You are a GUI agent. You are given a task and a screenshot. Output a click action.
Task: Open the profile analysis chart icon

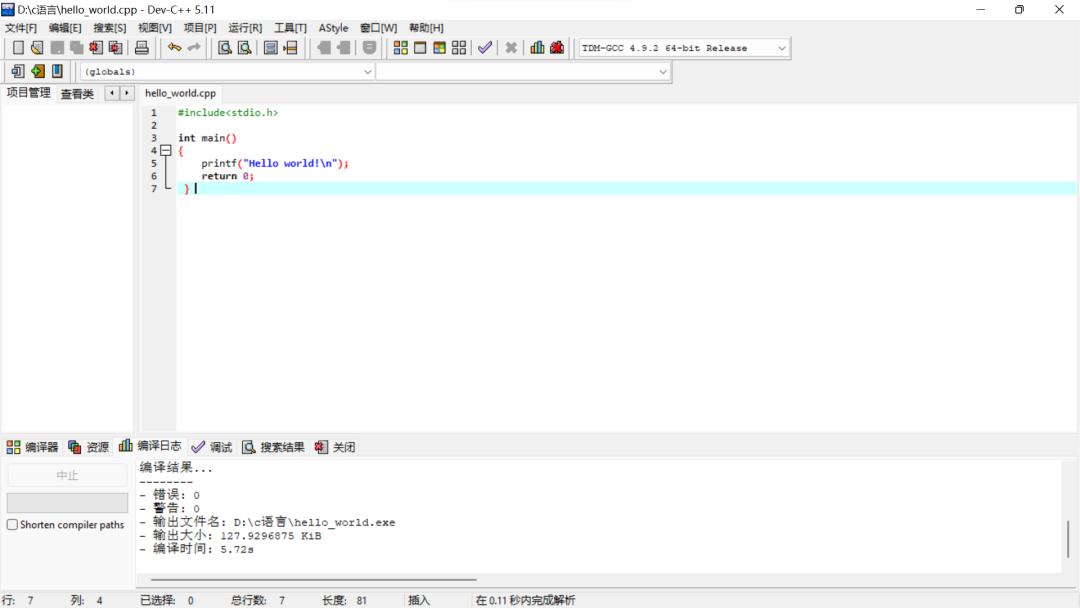click(x=538, y=48)
